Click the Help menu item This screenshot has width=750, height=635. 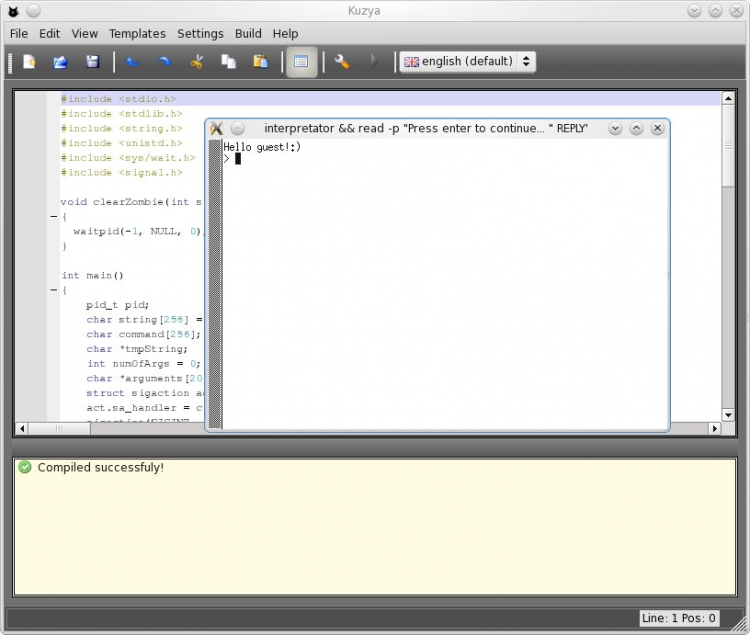(285, 33)
